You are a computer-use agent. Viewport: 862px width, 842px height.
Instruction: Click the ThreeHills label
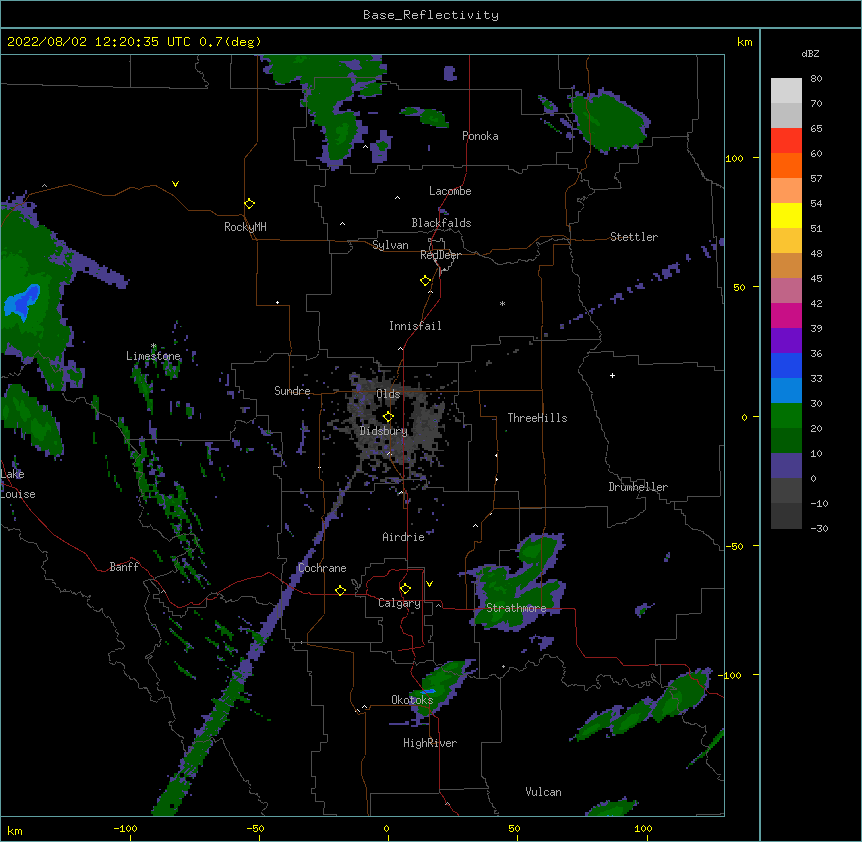click(537, 418)
